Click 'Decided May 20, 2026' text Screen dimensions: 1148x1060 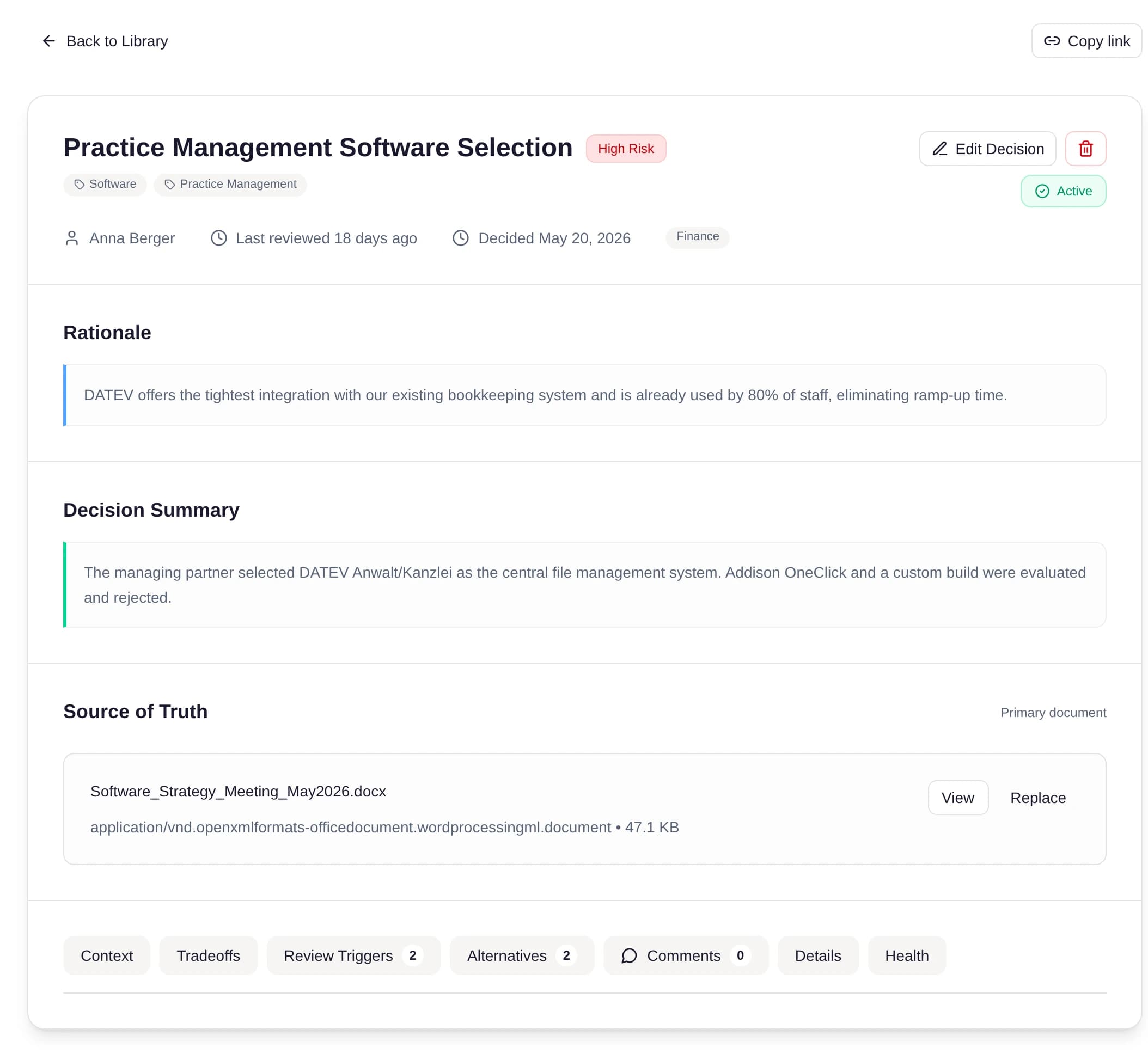554,238
